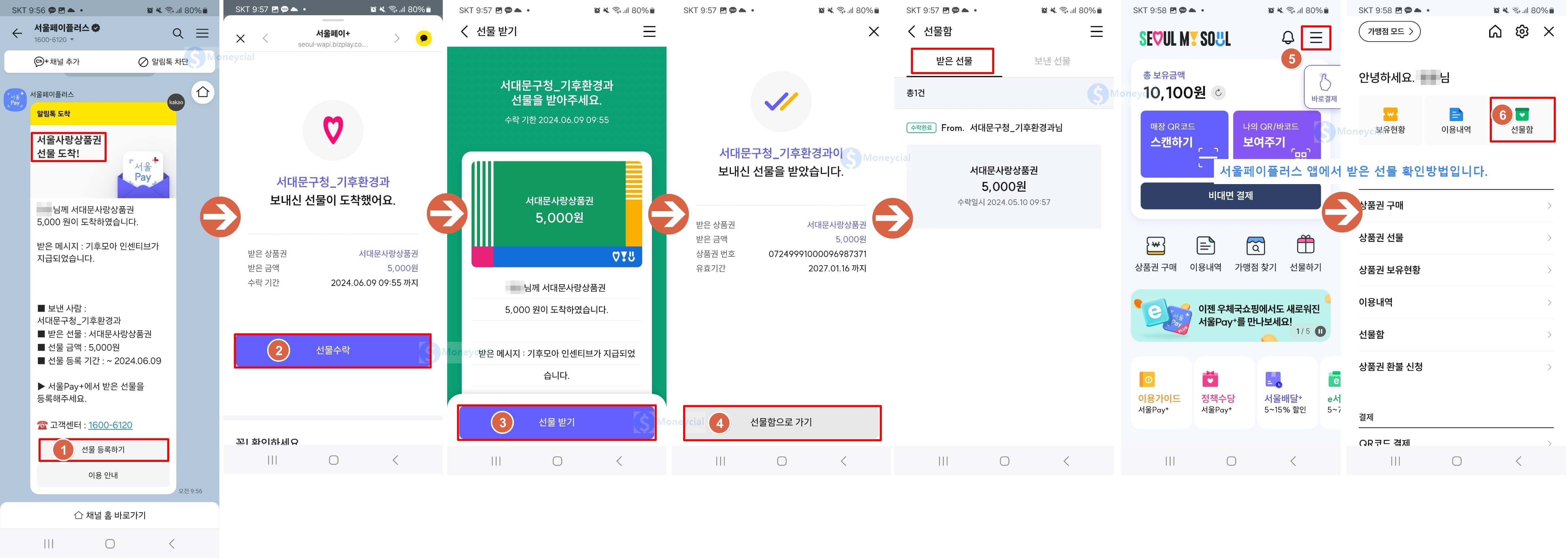
Task: Select the 받은 선물 tab
Action: point(954,61)
